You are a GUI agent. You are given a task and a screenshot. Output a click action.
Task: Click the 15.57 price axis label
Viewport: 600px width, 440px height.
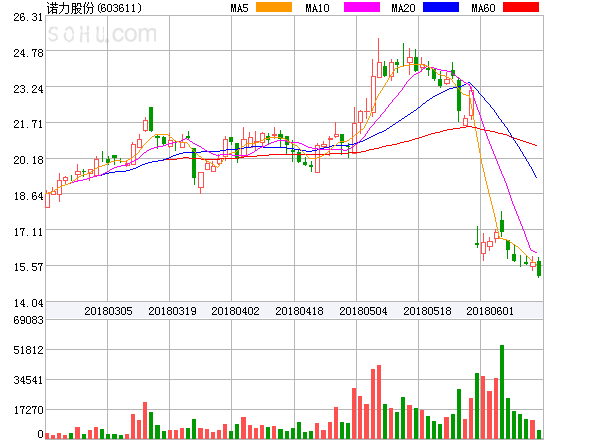28,267
